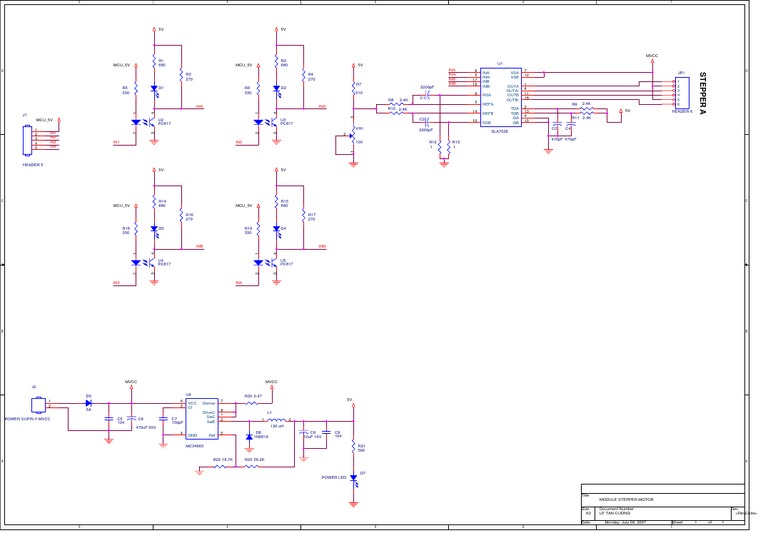Select the JP1 six-pin header symbol
768x543 pixels.
point(682,93)
